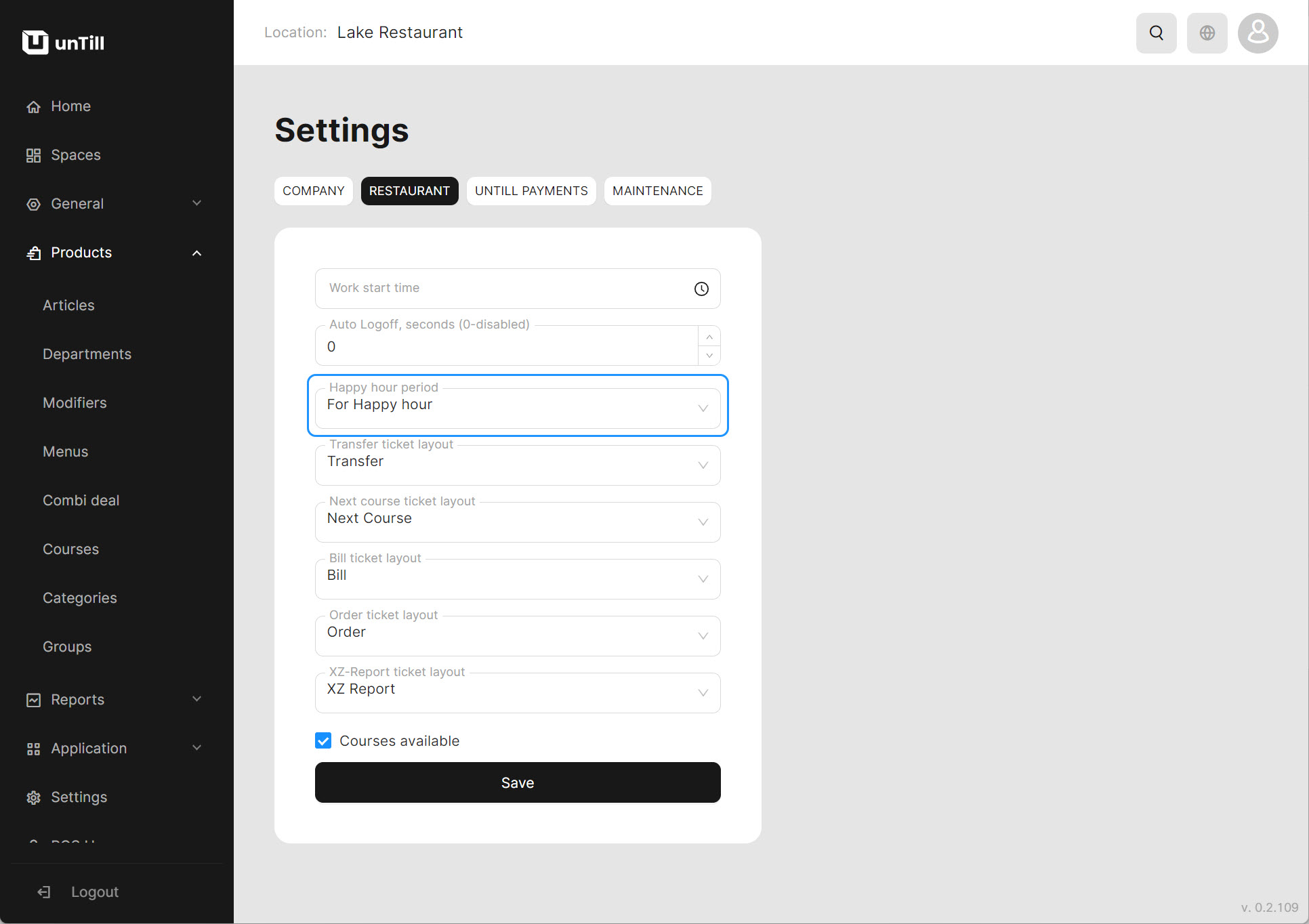Viewport: 1309px width, 924px height.
Task: Open the language globe icon
Action: coord(1207,33)
